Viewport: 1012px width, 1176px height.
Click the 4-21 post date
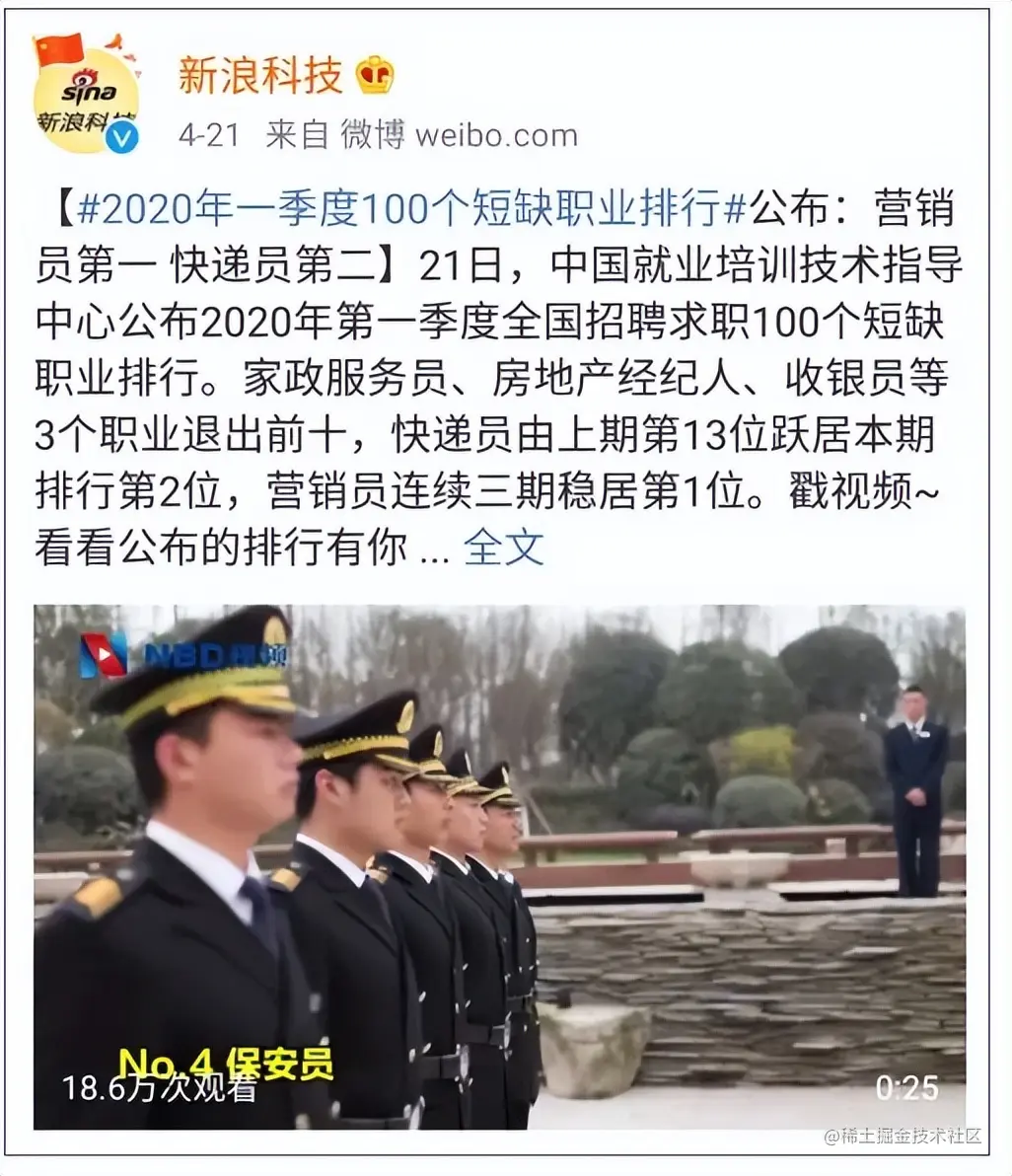coord(208,136)
